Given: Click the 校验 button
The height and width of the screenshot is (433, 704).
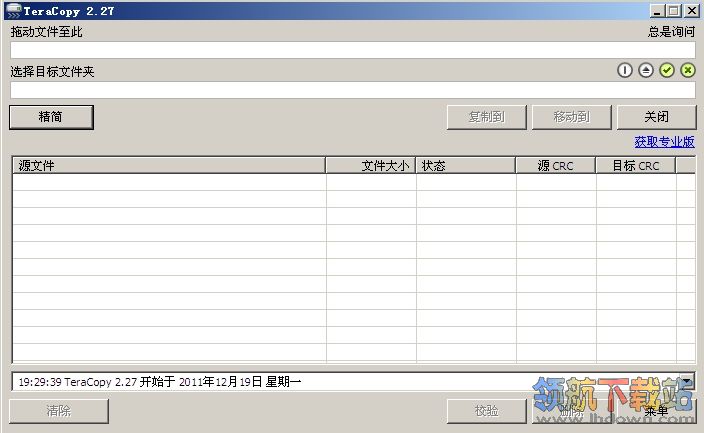Looking at the screenshot, I should pyautogui.click(x=486, y=411).
